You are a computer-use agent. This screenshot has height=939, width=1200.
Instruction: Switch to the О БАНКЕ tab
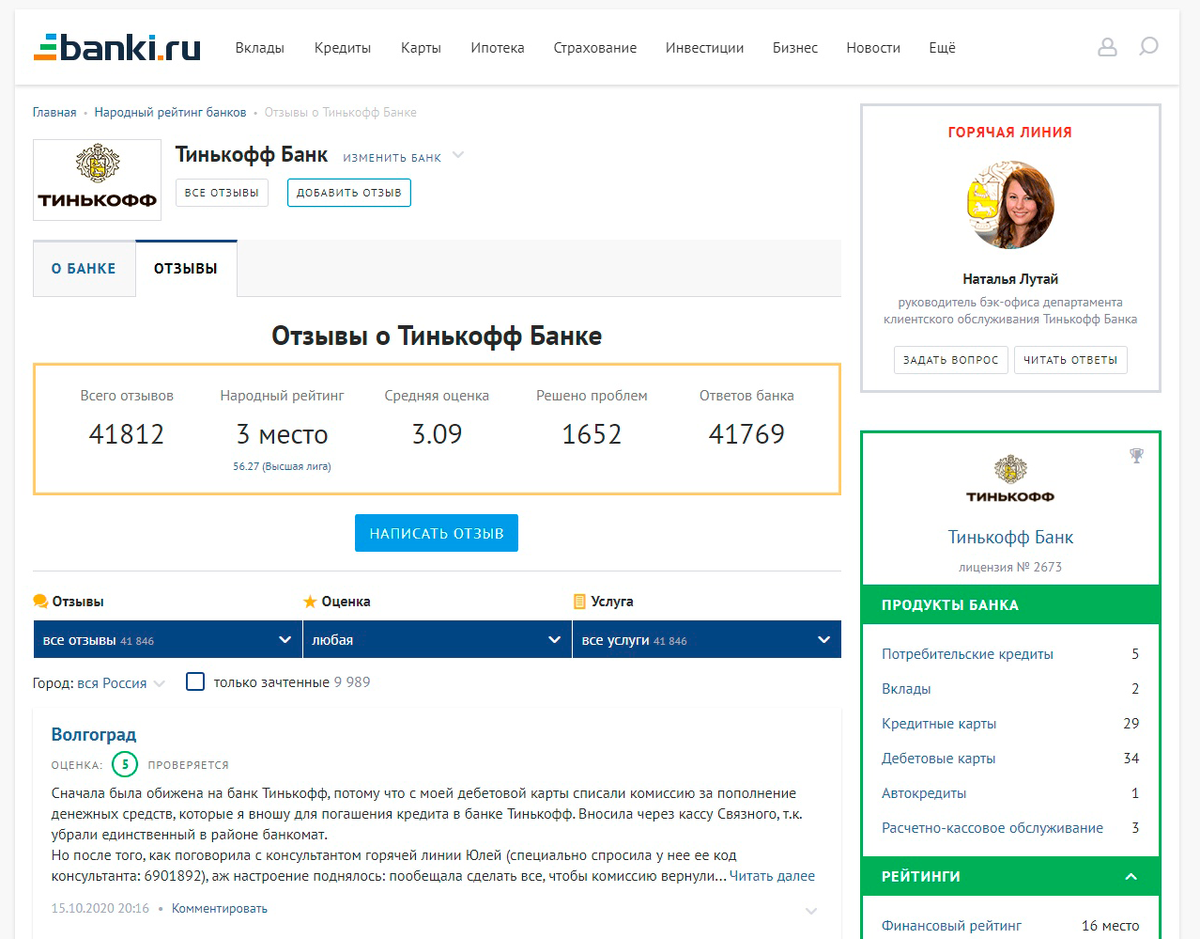[x=84, y=268]
